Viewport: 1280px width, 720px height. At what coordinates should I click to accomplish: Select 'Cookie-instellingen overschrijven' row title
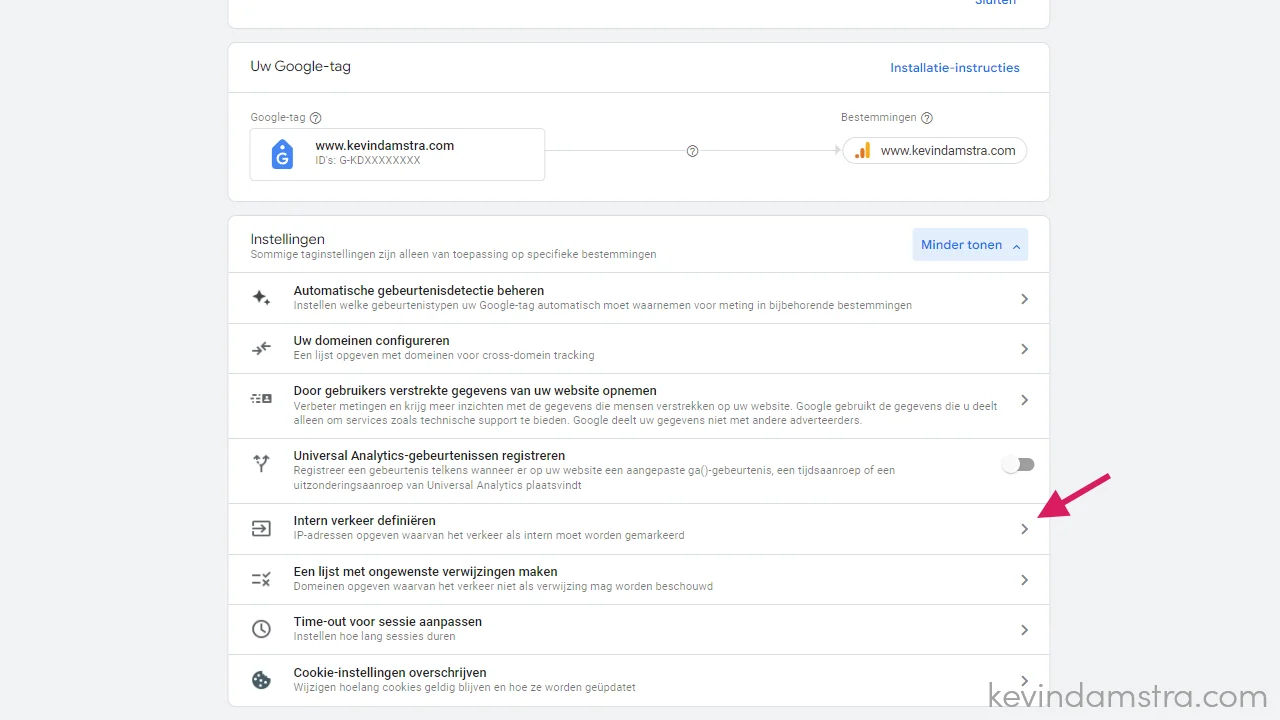pyautogui.click(x=390, y=673)
